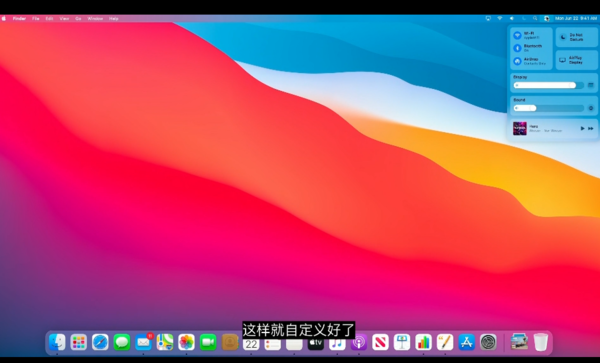
Task: Launch the Music app from Dock
Action: pyautogui.click(x=337, y=344)
